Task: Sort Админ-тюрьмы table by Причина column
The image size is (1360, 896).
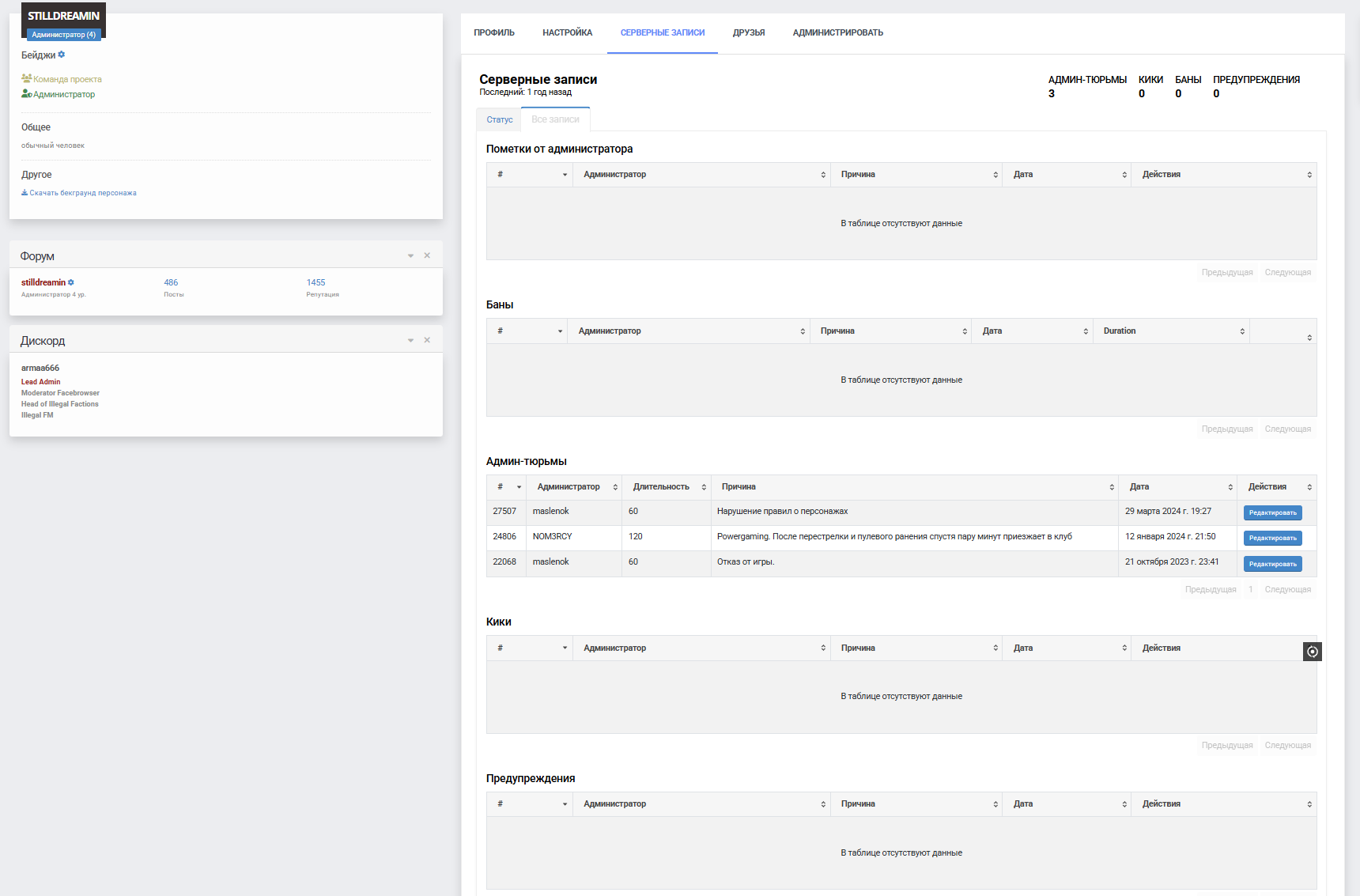Action: click(x=915, y=487)
